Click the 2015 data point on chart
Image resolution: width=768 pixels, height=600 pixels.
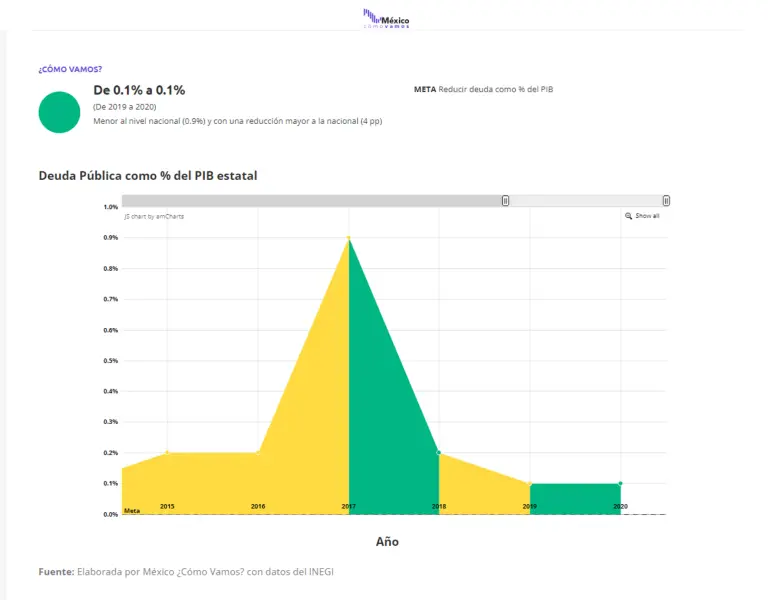point(167,453)
